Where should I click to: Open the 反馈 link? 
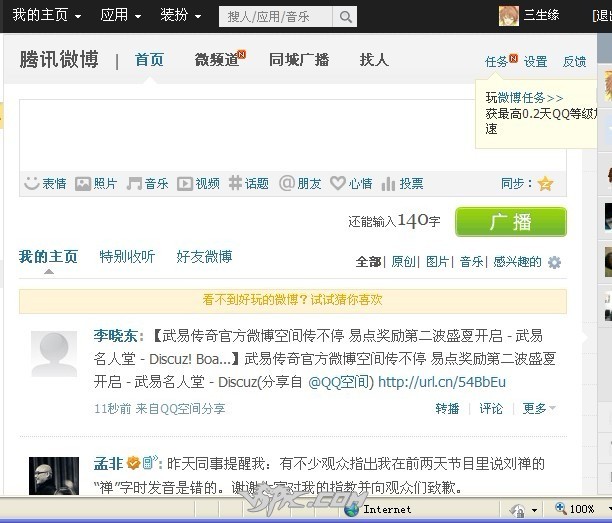click(575, 62)
